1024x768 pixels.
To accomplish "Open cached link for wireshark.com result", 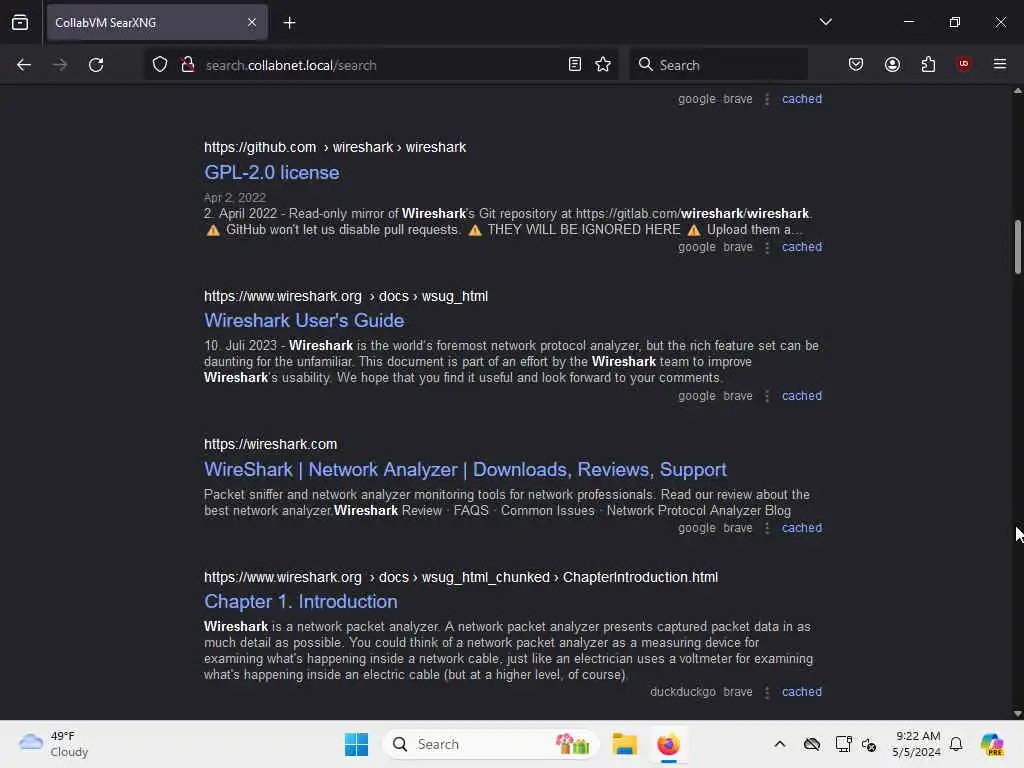I will (x=802, y=528).
